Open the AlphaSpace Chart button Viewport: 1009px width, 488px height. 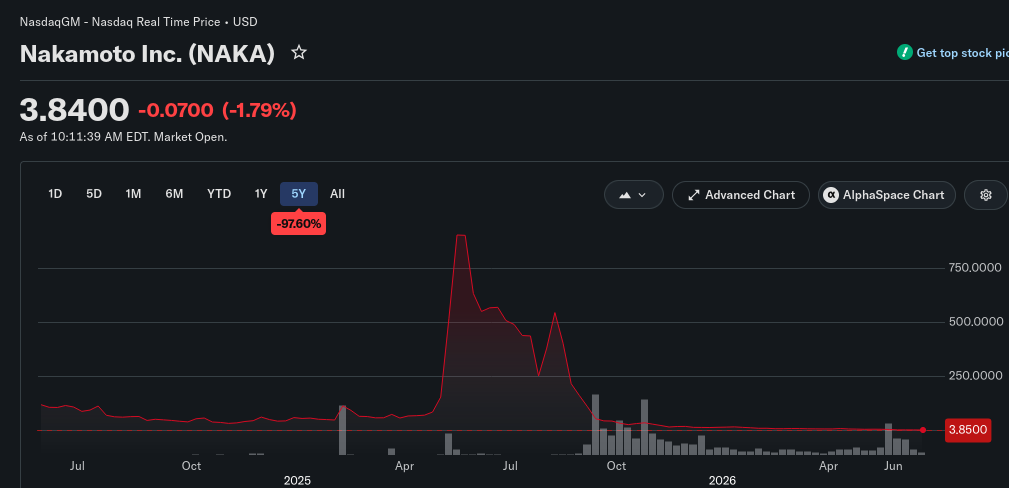tap(887, 195)
